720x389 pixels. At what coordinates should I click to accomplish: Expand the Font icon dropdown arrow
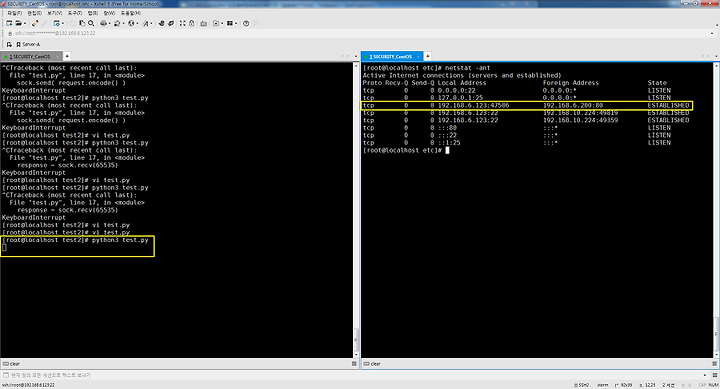point(151,23)
